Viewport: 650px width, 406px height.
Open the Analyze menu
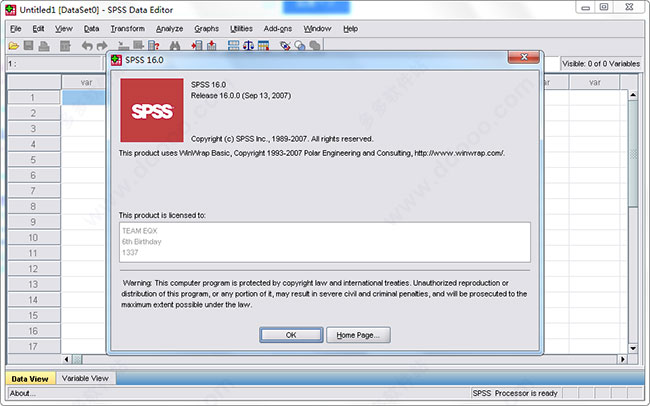[170, 29]
